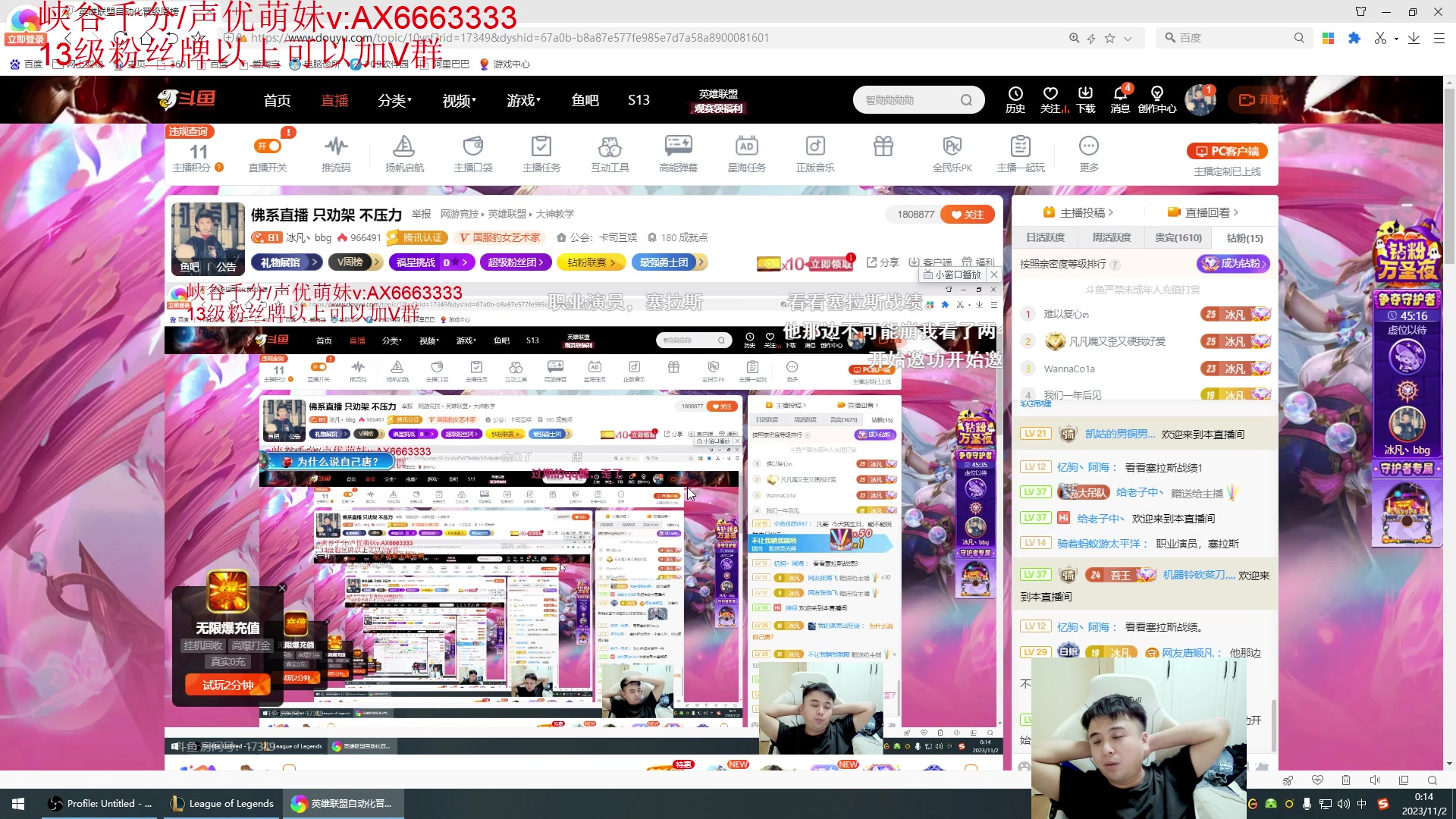Click the 试玩2分钟 ad button
Viewport: 1456px width, 819px height.
227,685
